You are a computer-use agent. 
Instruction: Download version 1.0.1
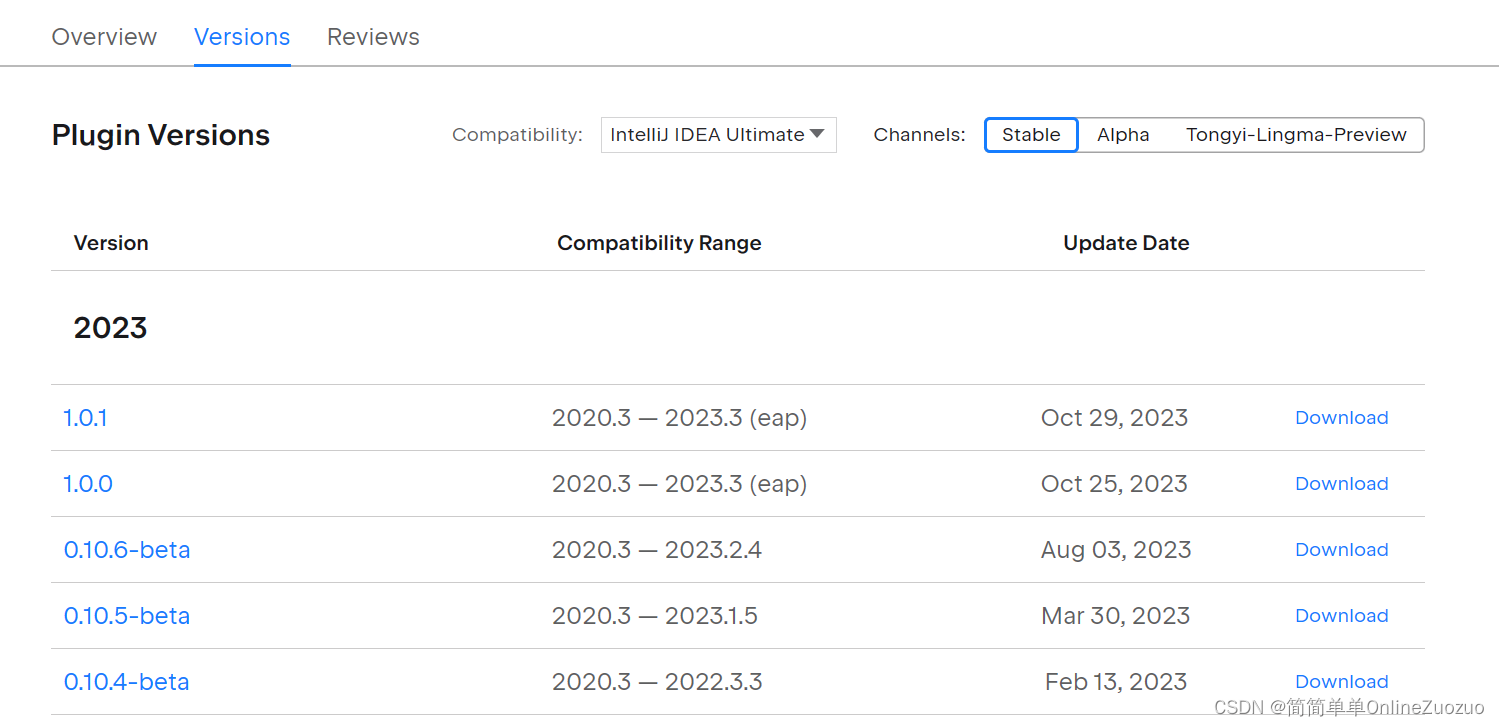pyautogui.click(x=1342, y=418)
